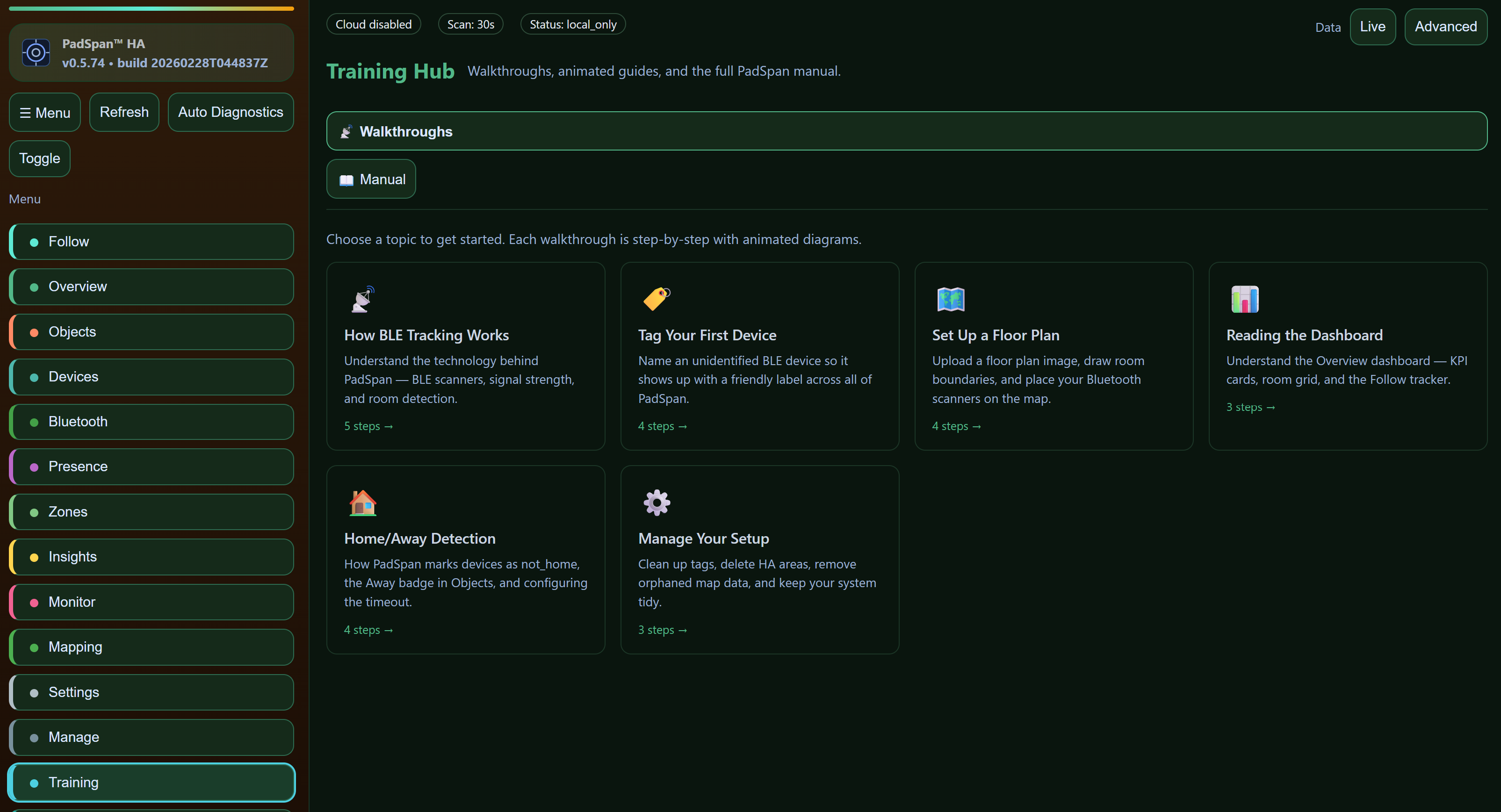Click the bar chart icon on Dashboard card

coord(1245,299)
